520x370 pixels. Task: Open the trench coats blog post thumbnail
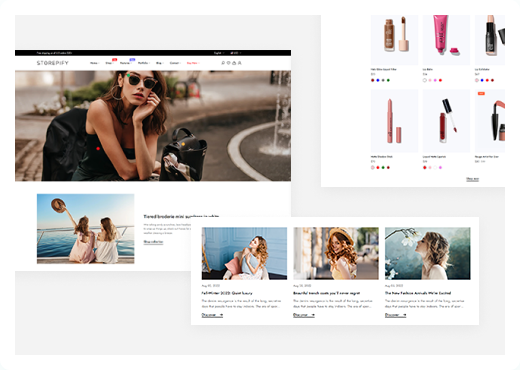336,253
